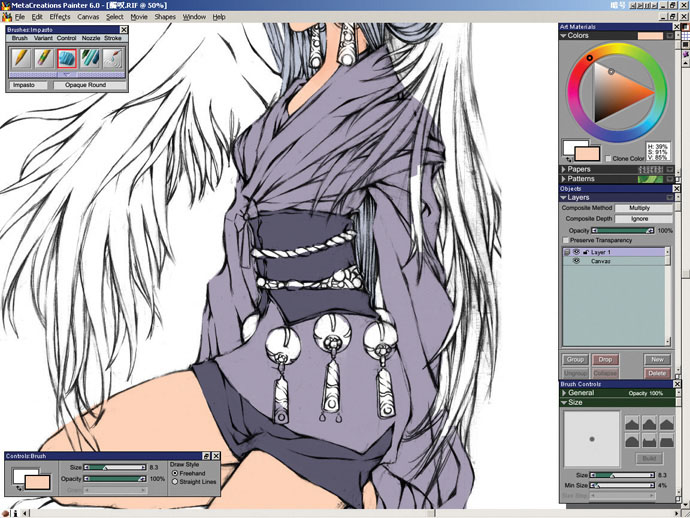This screenshot has width=690, height=518.
Task: Click the lock icon on Layer 1
Action: (586, 253)
